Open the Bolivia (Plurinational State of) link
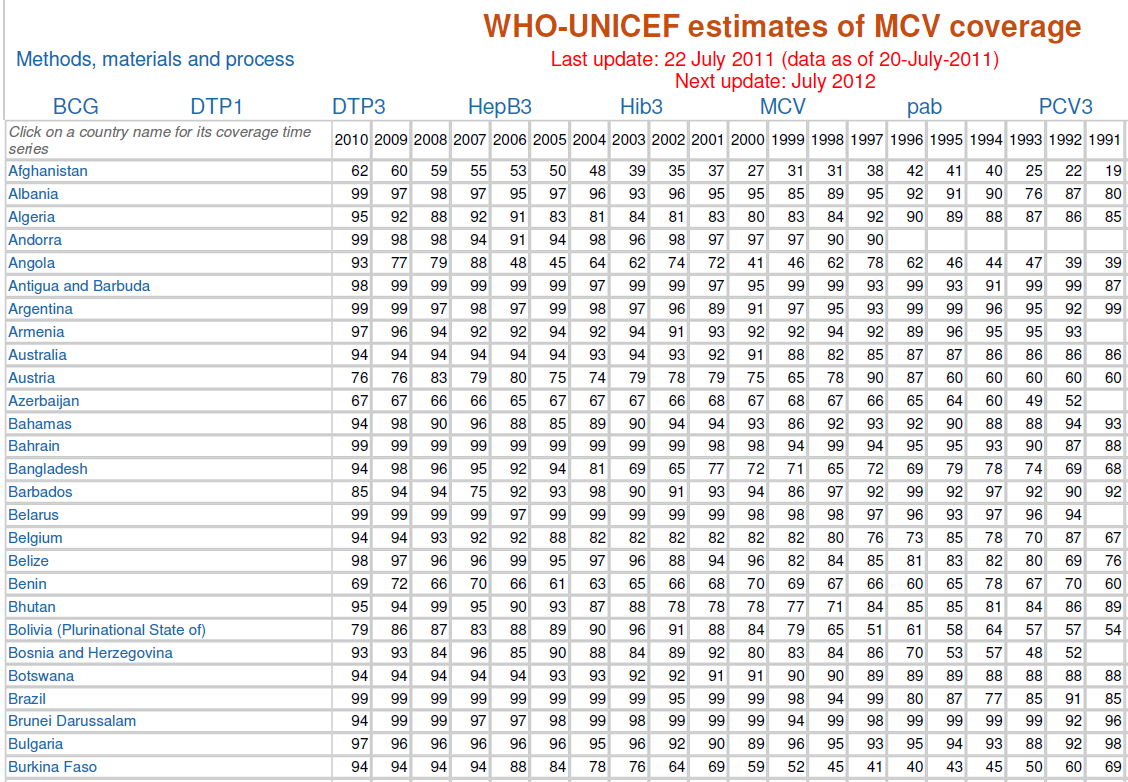 [106, 630]
